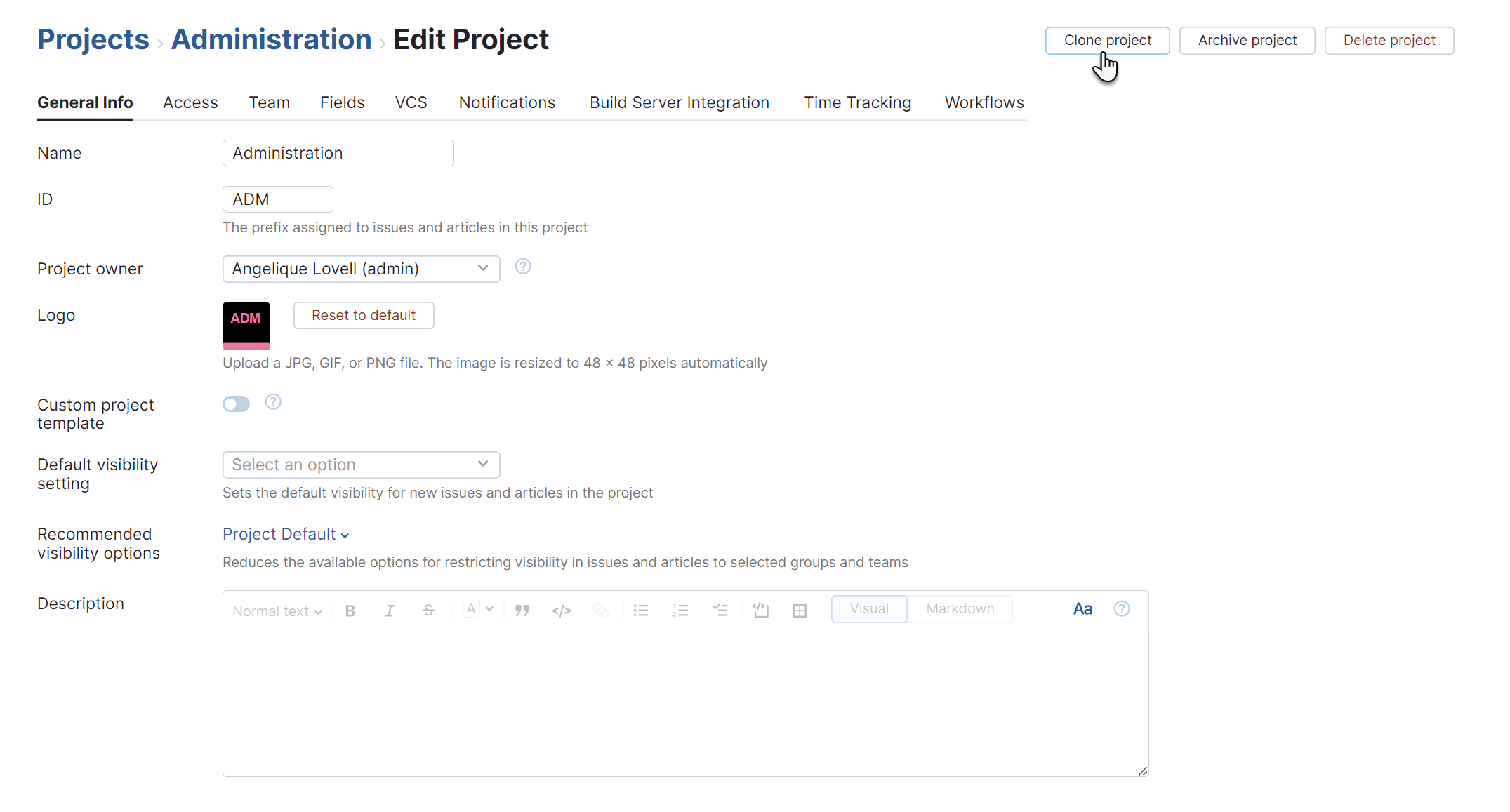Viewport: 1510px width, 812px height.
Task: Apply strikethrough formatting
Action: point(428,610)
